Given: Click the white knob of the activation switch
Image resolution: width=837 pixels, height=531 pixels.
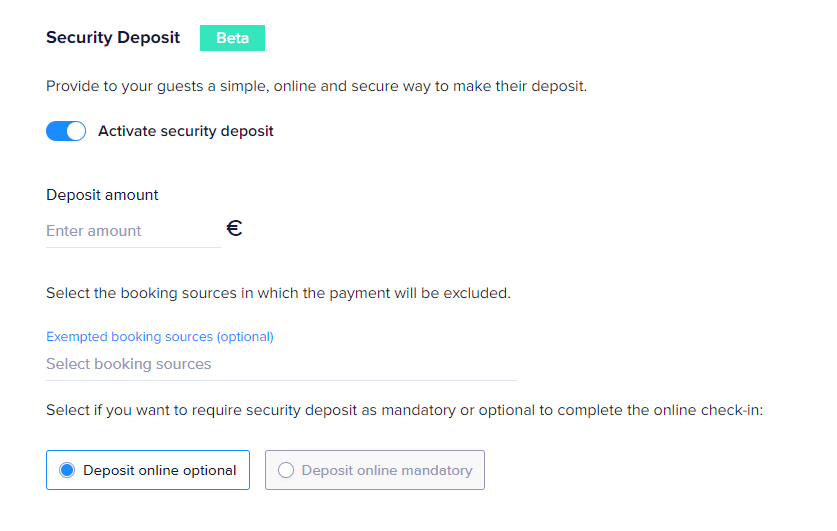Looking at the screenshot, I should [76, 131].
